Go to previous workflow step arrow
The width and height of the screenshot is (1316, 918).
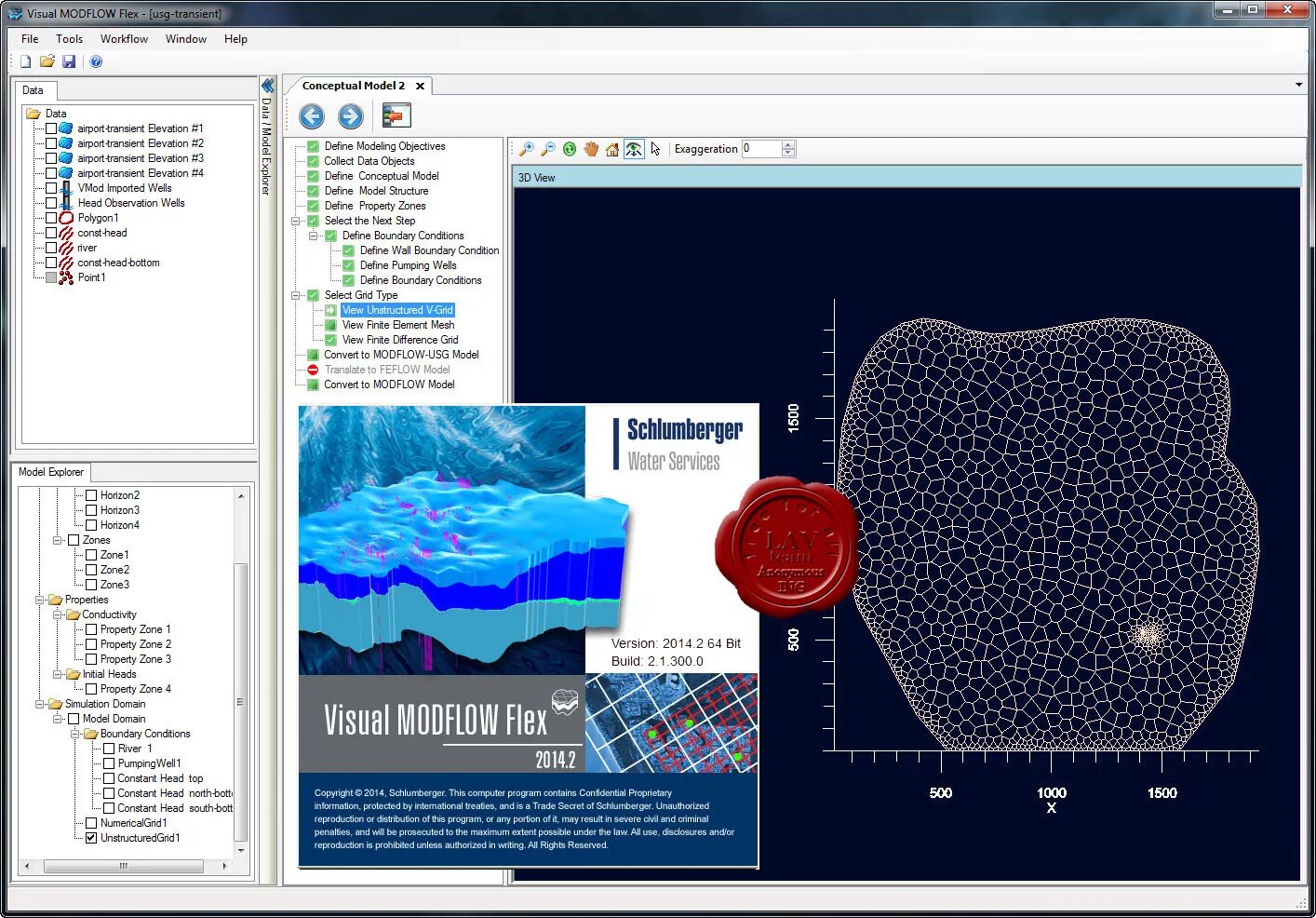pyautogui.click(x=312, y=115)
